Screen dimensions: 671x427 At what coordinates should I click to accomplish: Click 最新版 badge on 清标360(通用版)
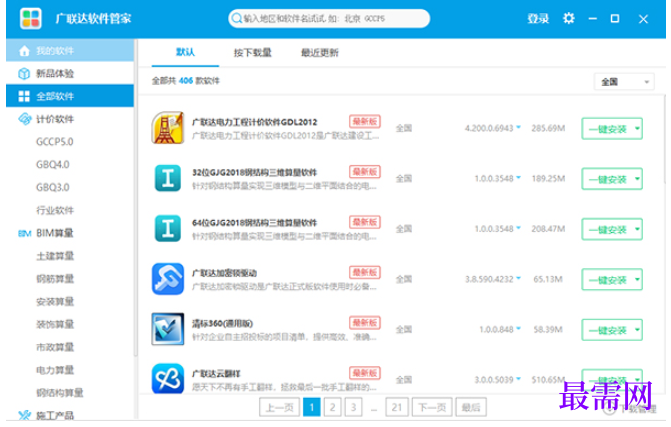(x=365, y=323)
